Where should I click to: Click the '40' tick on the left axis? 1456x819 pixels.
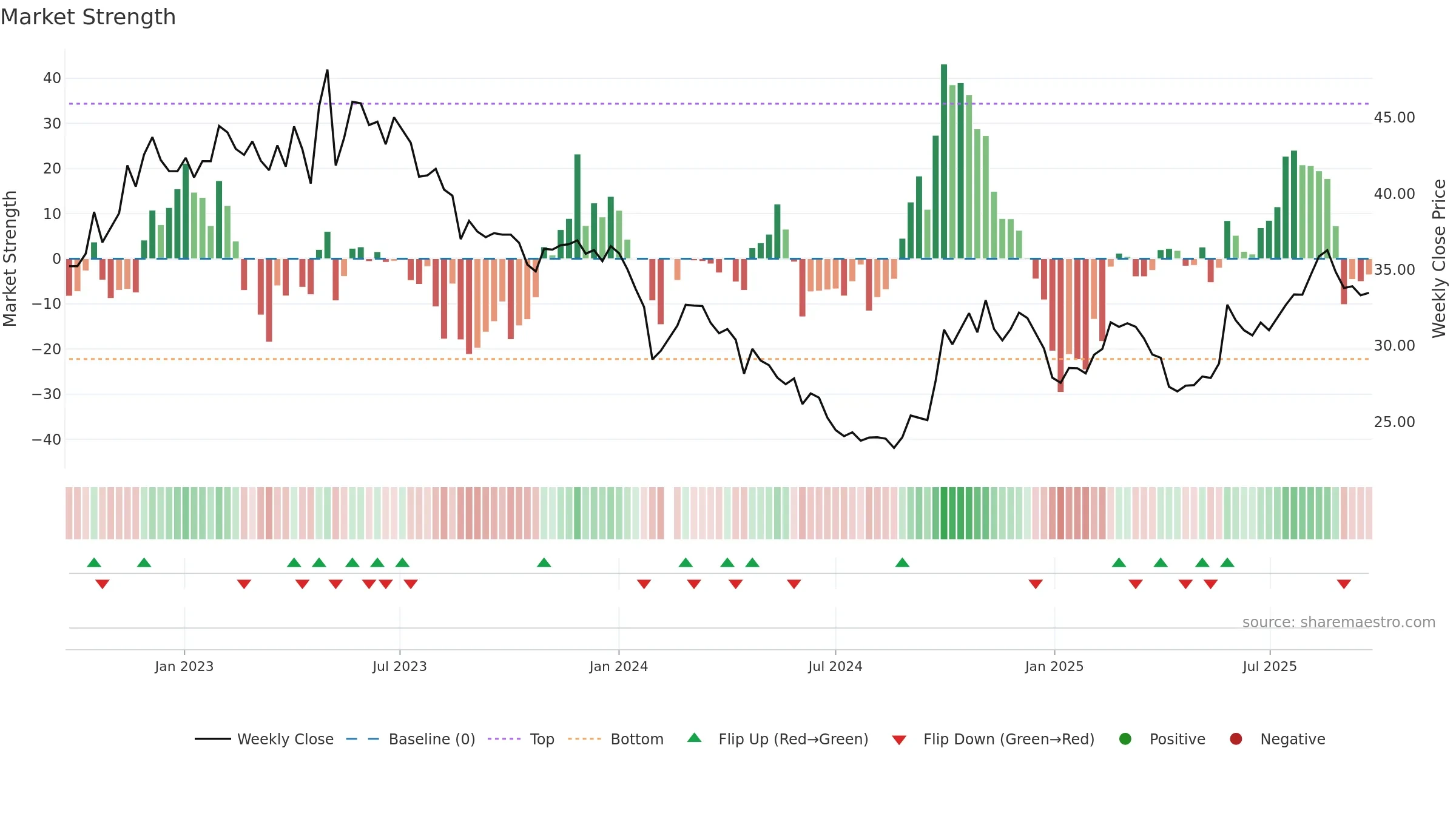[x=52, y=78]
